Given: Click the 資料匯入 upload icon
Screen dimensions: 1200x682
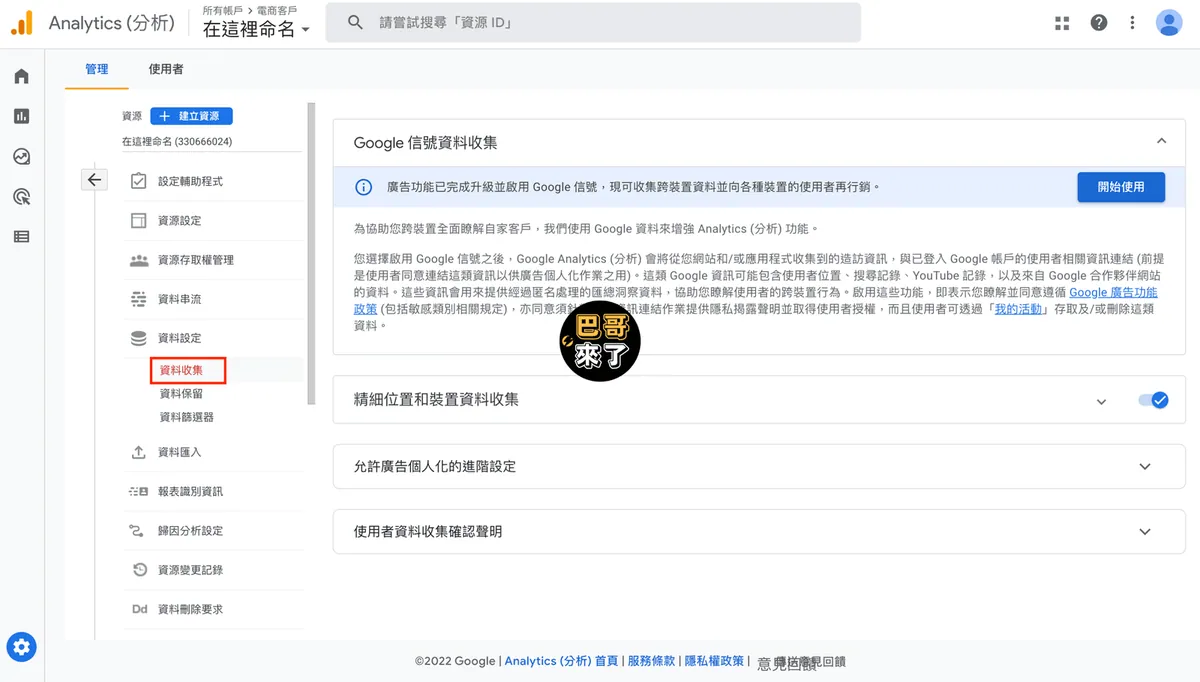Looking at the screenshot, I should [139, 452].
